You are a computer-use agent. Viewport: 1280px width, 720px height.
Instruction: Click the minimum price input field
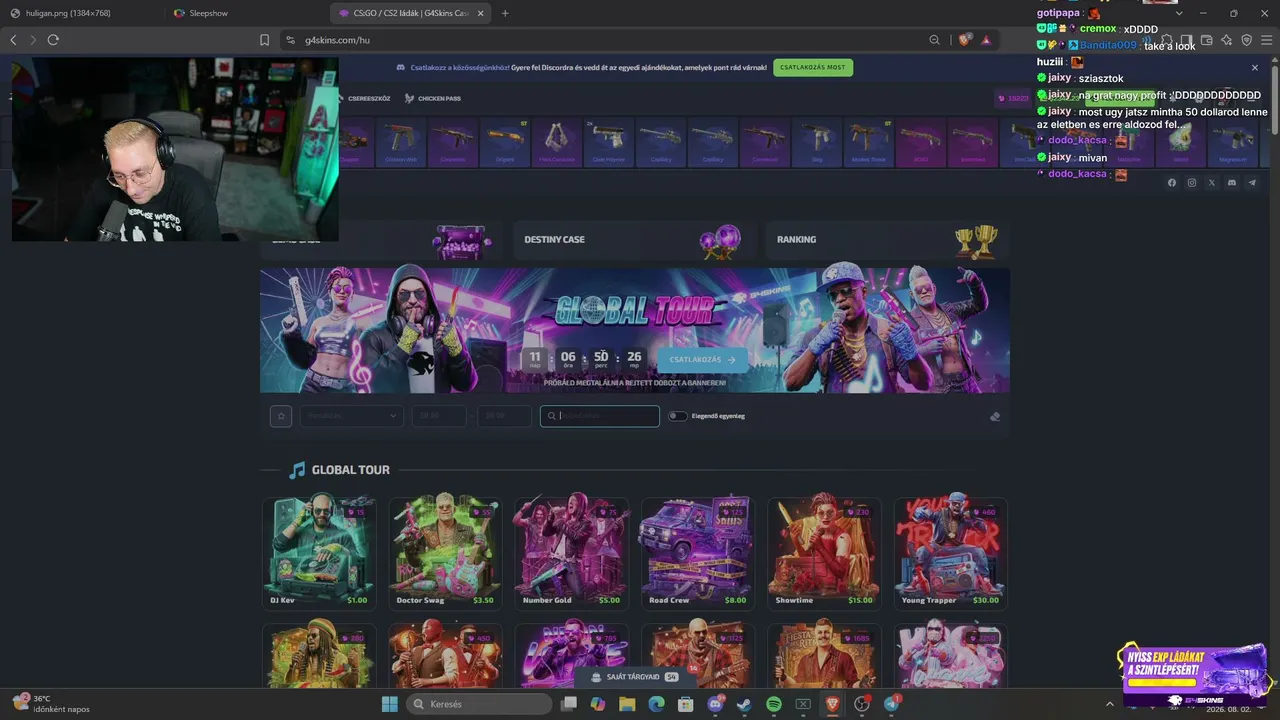tap(438, 416)
